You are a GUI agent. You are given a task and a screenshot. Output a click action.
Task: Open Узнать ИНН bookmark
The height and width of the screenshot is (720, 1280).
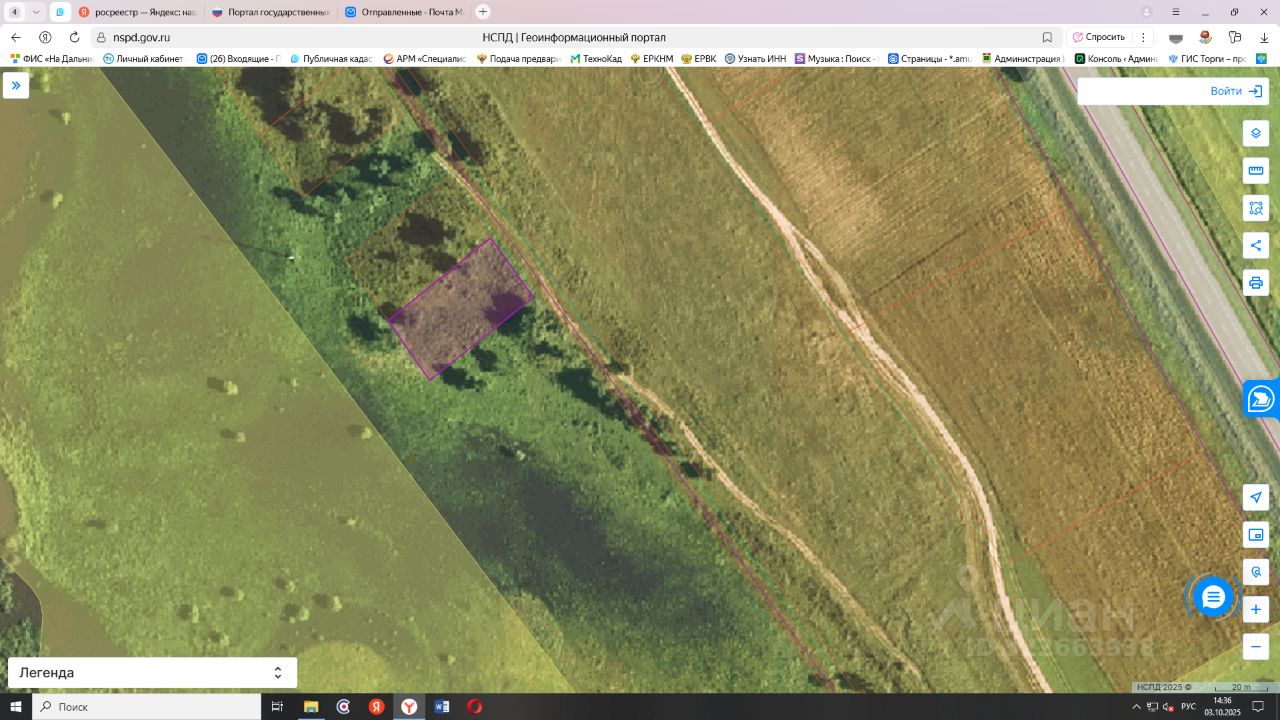(x=756, y=59)
